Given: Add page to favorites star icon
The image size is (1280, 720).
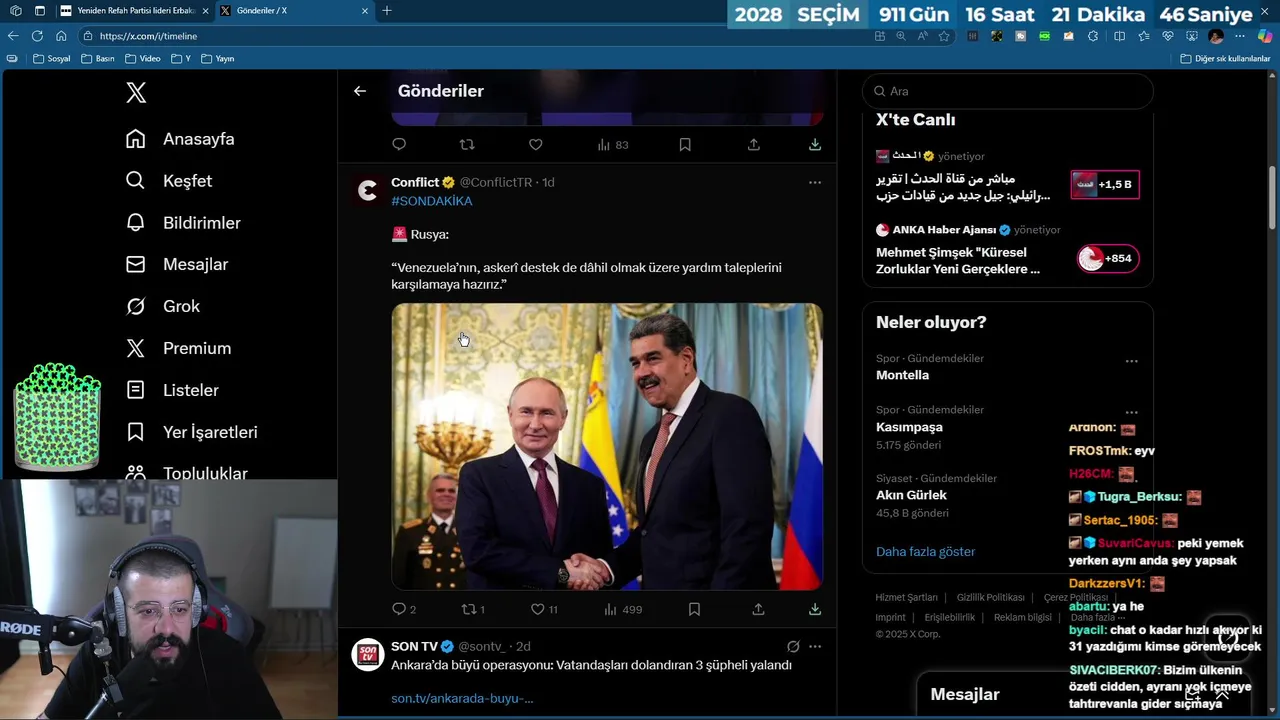Looking at the screenshot, I should pyautogui.click(x=944, y=36).
